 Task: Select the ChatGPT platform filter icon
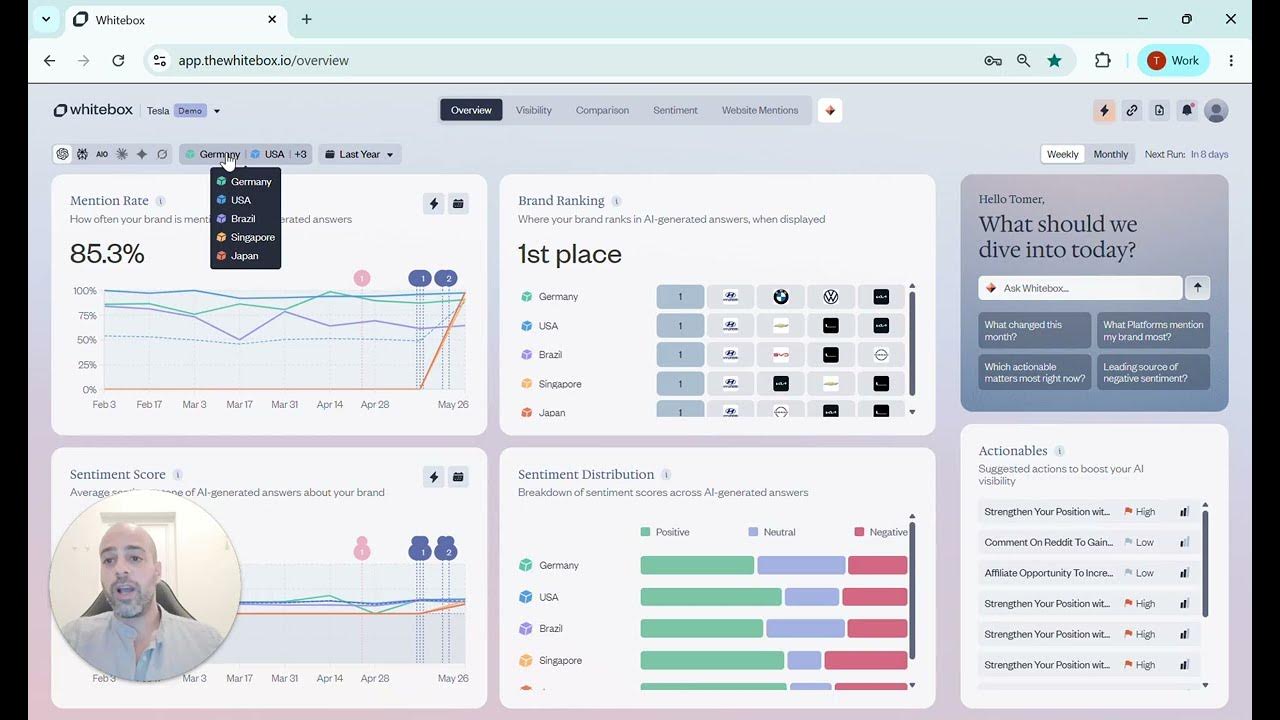click(x=63, y=154)
